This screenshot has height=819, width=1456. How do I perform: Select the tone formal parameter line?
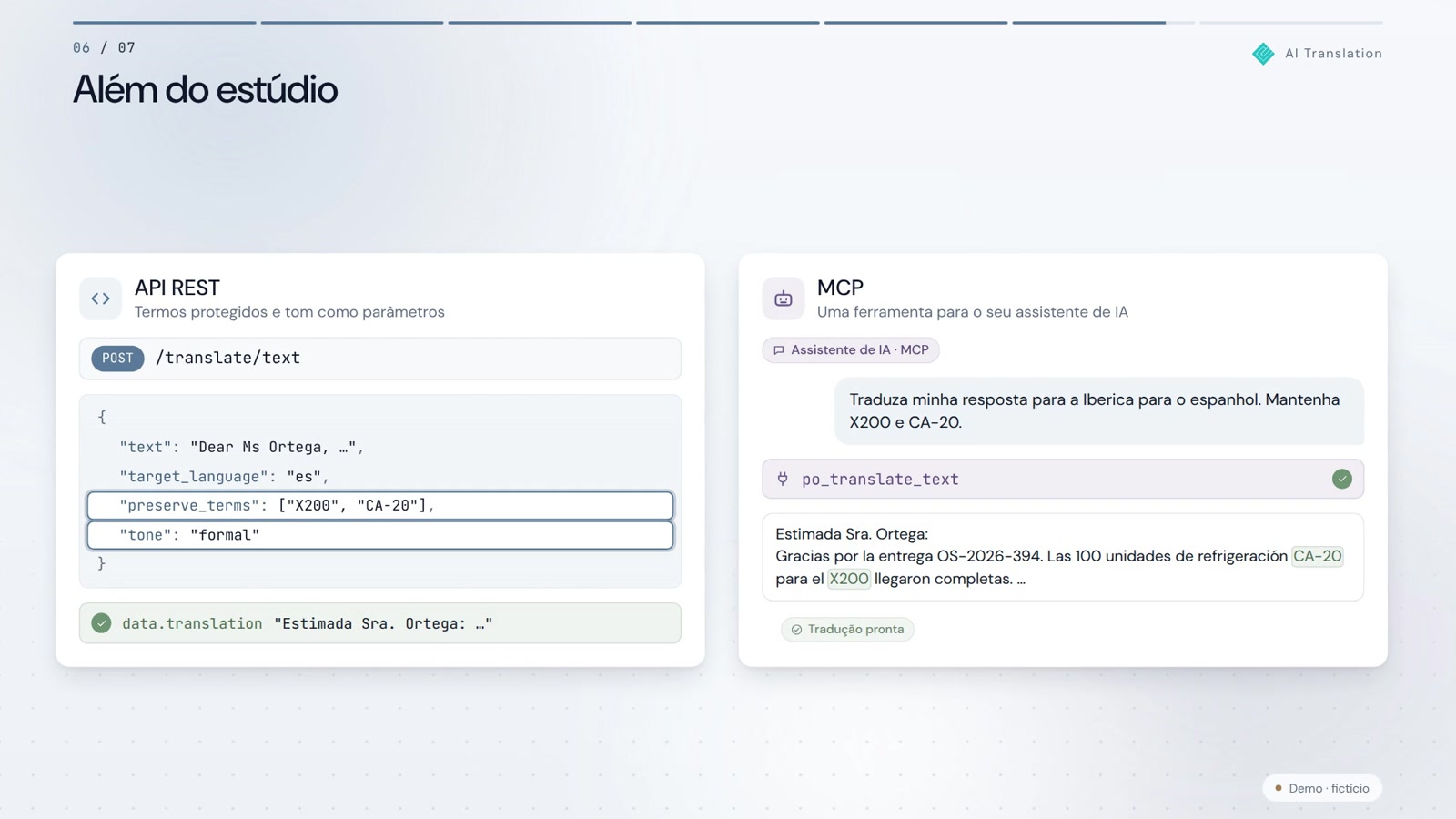(x=380, y=535)
